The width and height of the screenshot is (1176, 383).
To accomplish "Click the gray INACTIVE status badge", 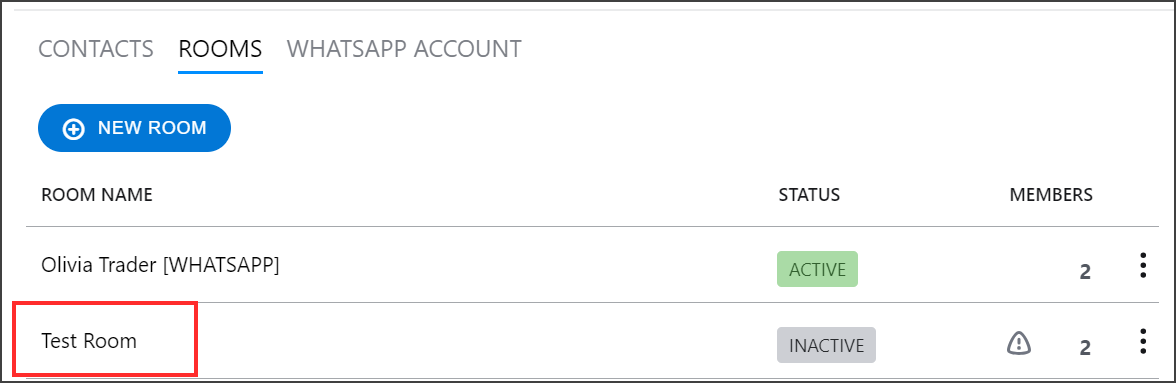I will (826, 345).
